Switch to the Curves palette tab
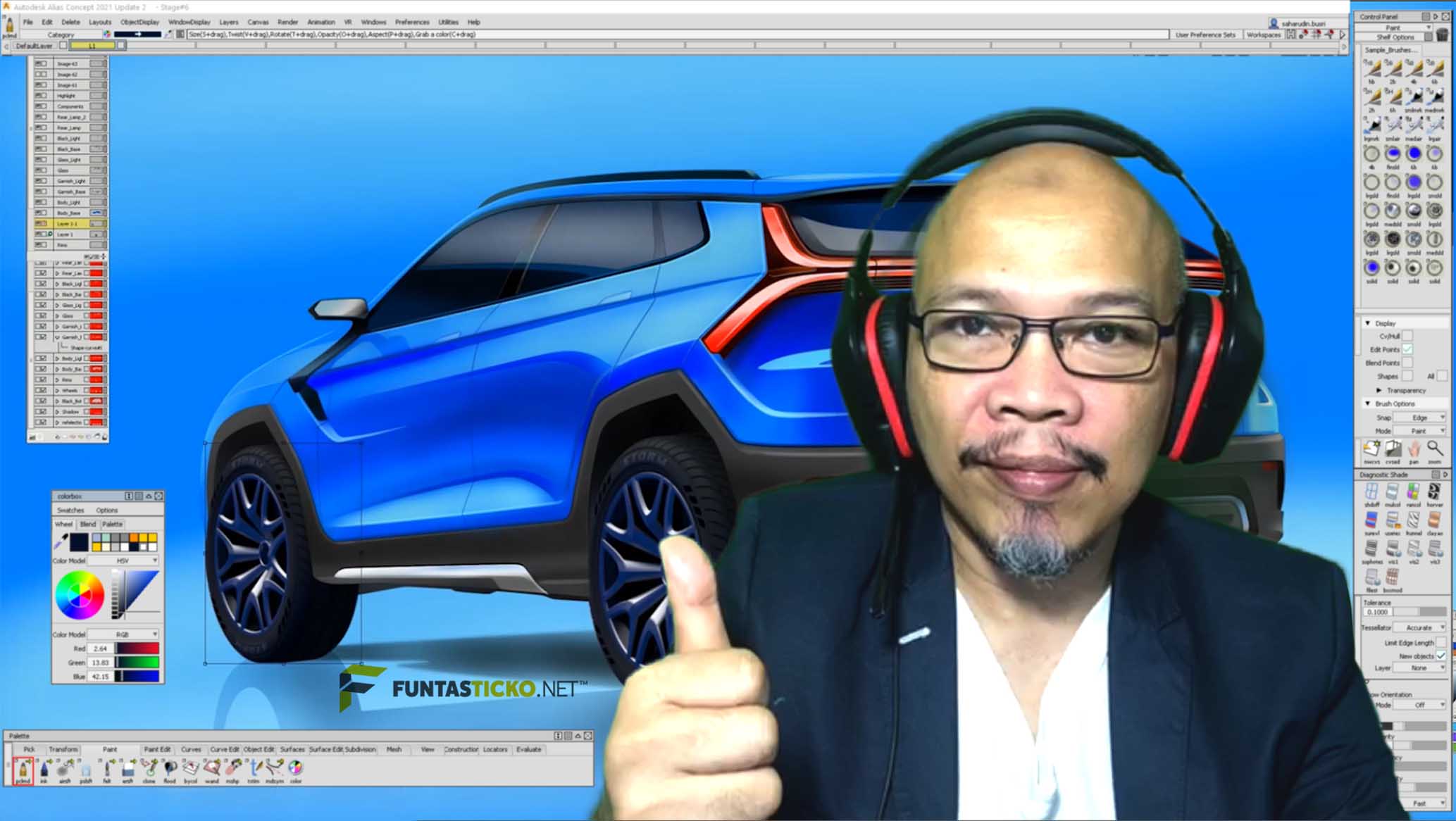The image size is (1456, 821). (191, 749)
